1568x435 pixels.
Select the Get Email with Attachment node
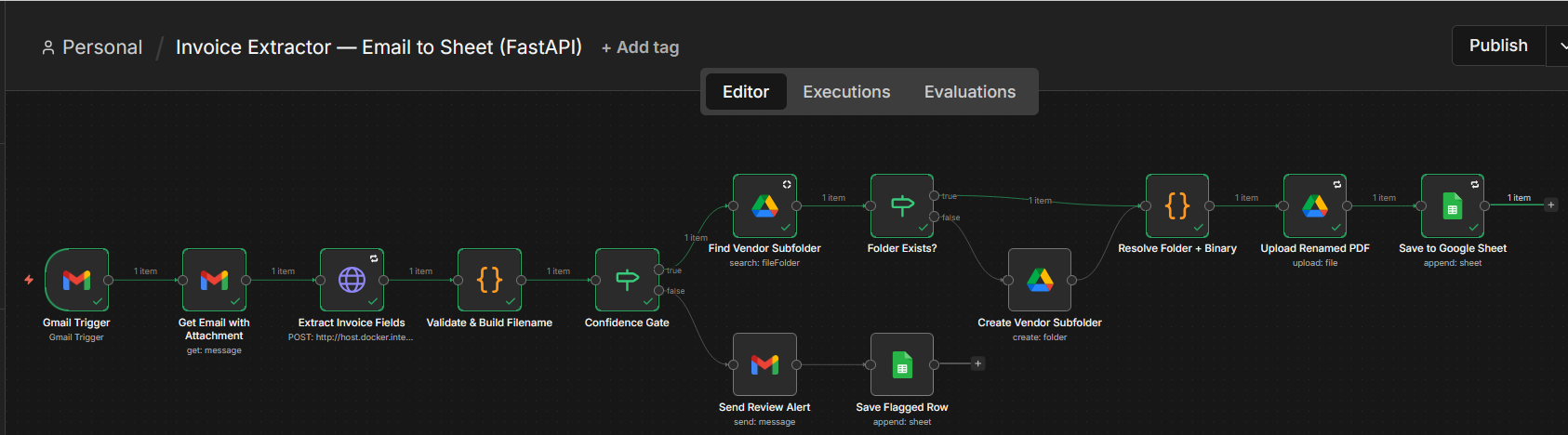tap(214, 280)
